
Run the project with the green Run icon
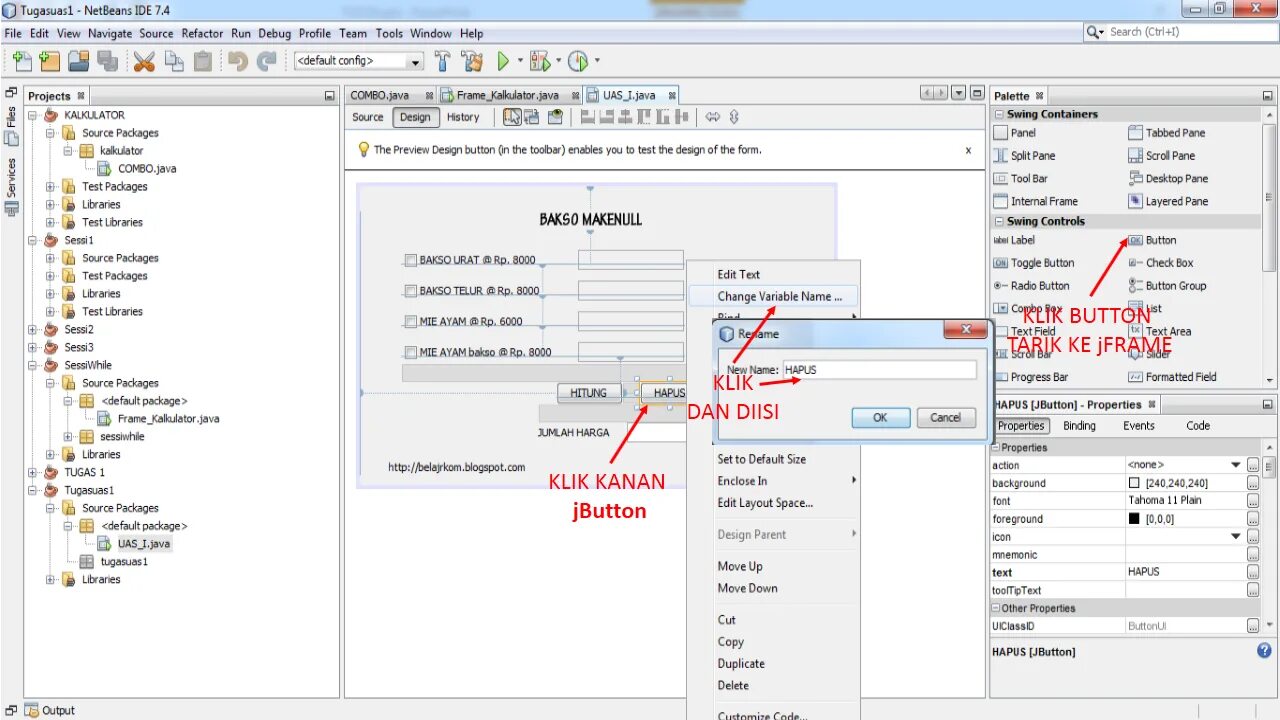coord(503,60)
